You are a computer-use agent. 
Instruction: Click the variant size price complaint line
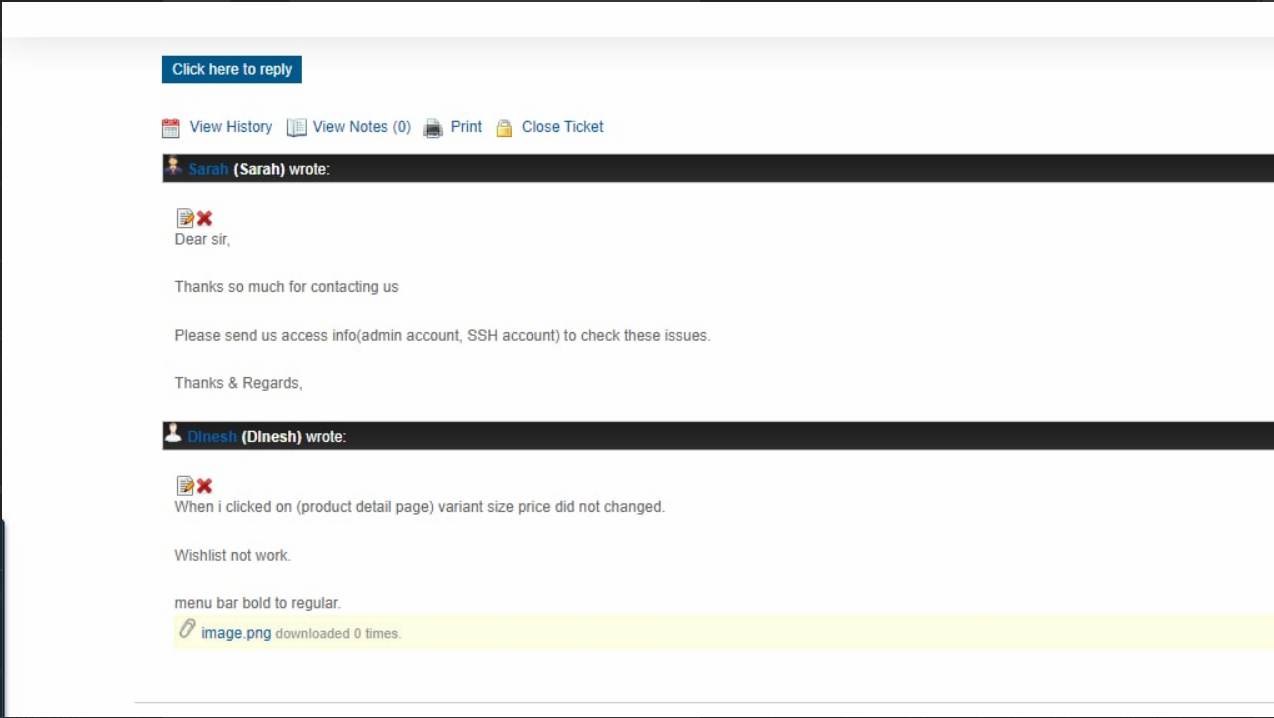click(x=420, y=507)
